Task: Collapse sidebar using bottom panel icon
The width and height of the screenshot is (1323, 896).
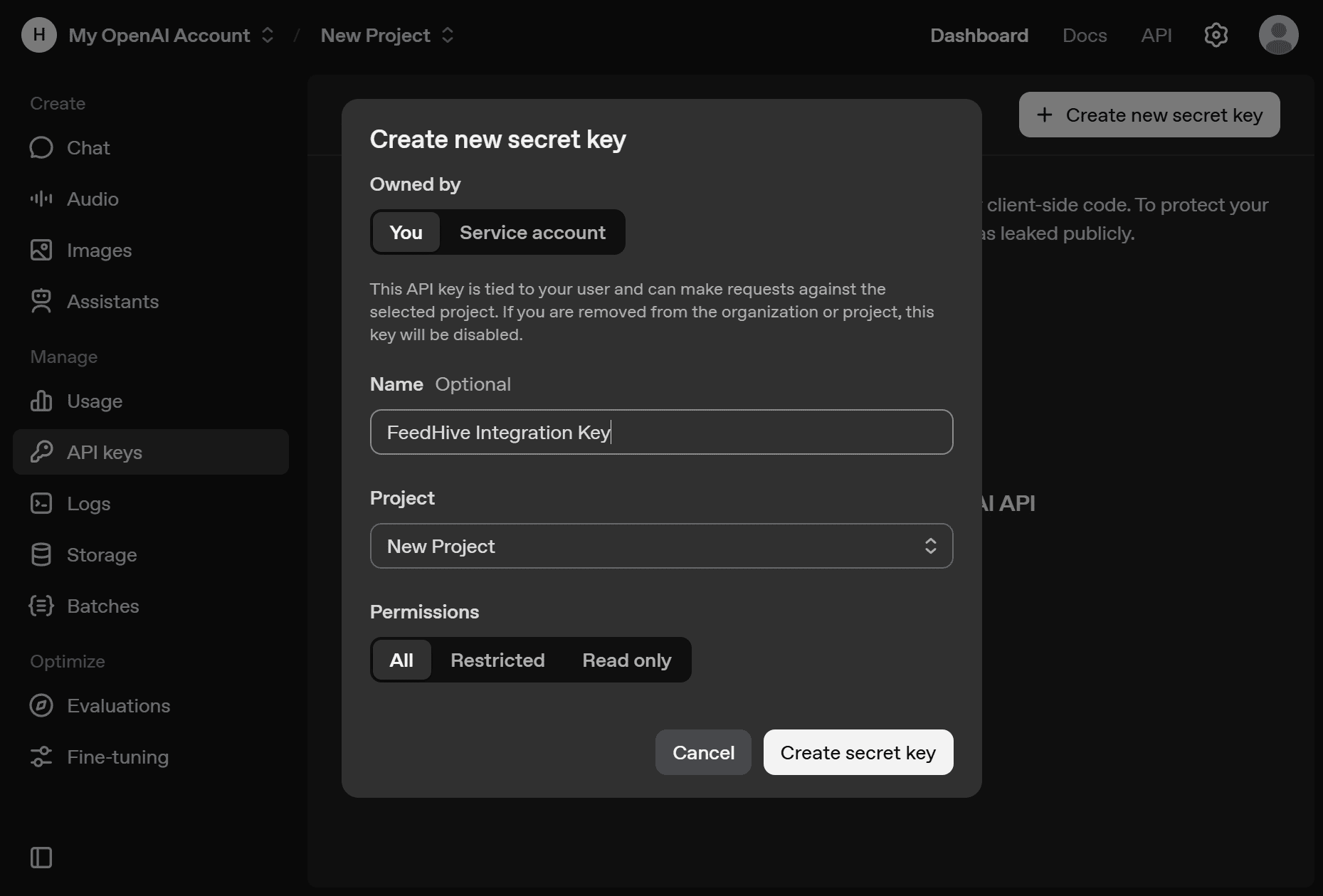Action: [41, 858]
